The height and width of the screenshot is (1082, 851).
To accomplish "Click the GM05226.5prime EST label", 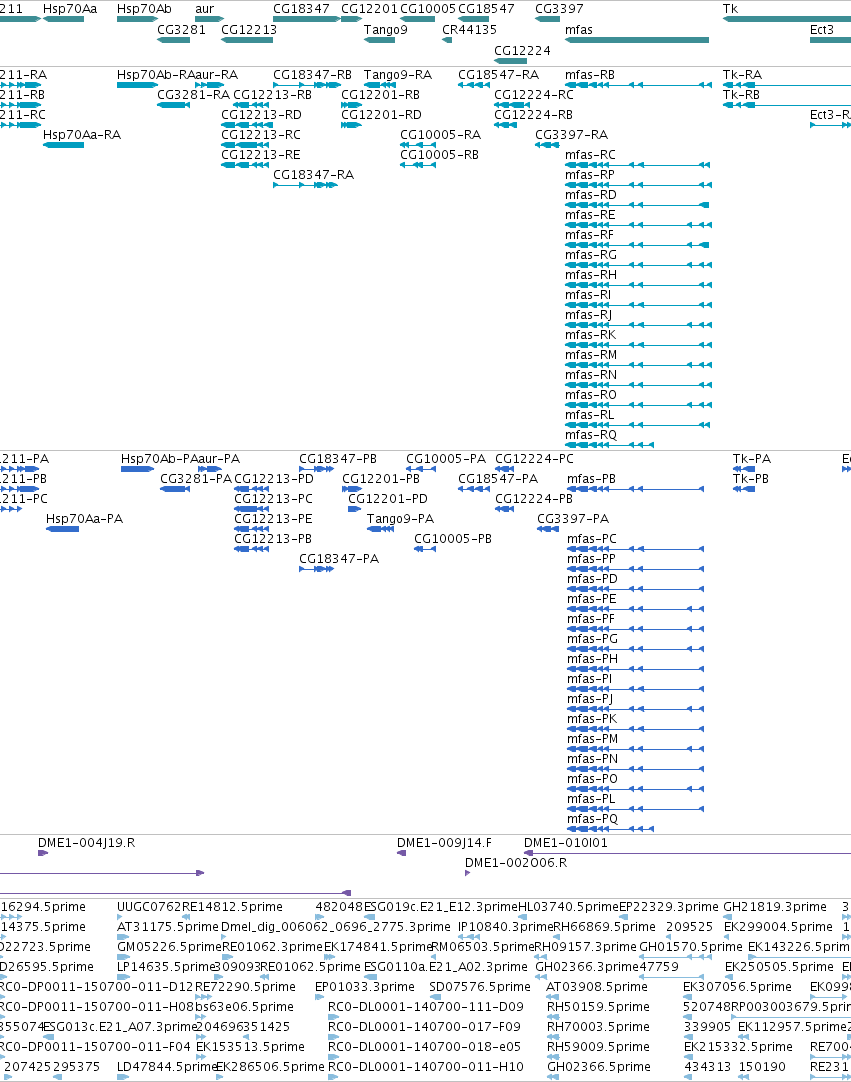I will (x=169, y=947).
